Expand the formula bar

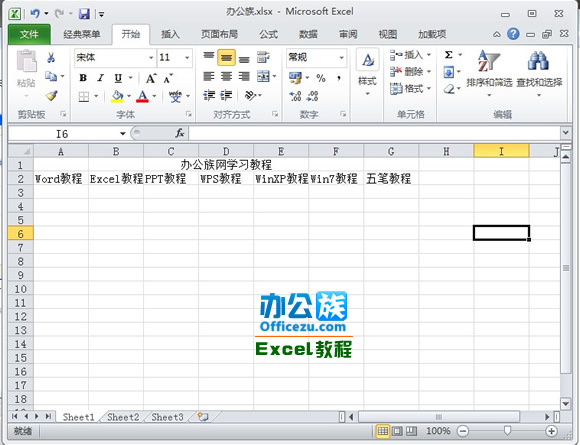[x=565, y=132]
